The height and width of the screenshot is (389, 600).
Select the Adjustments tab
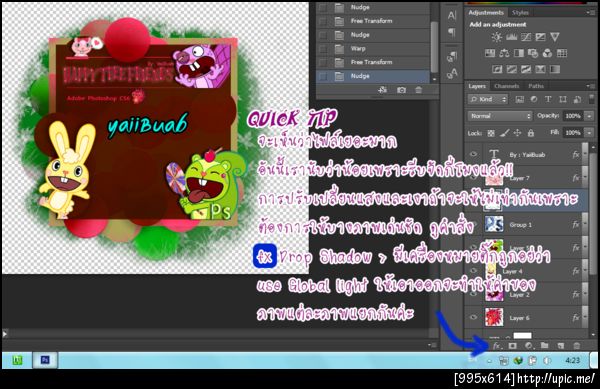pos(486,13)
